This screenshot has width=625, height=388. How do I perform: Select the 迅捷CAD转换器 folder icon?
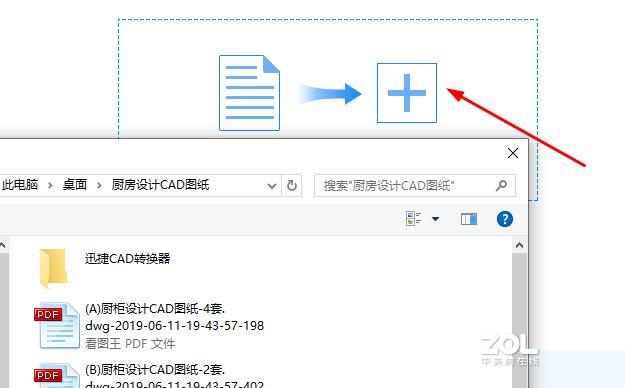pos(53,268)
